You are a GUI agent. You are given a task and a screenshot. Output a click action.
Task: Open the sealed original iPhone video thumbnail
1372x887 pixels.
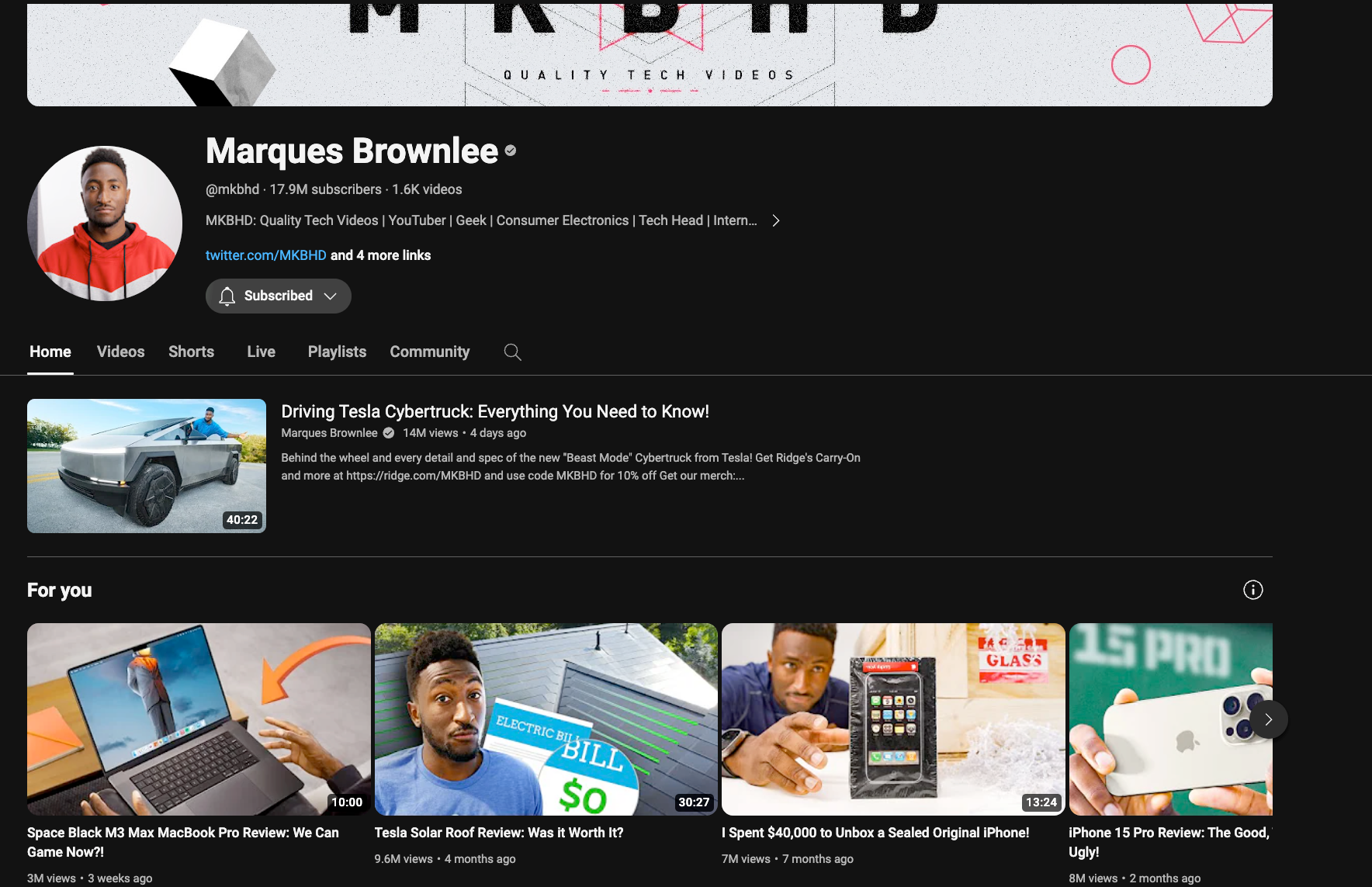(892, 719)
